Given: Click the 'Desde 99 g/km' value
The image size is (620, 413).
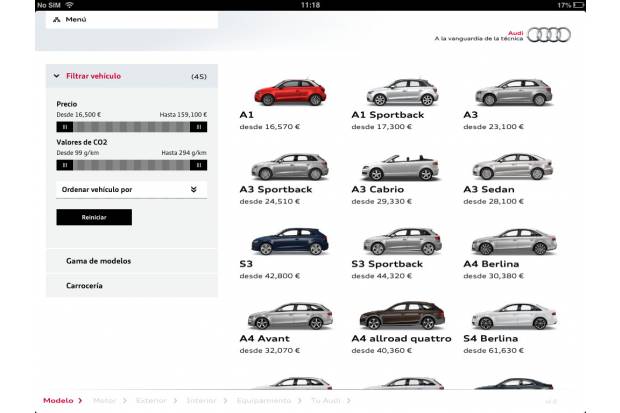Looking at the screenshot, I should [78, 153].
